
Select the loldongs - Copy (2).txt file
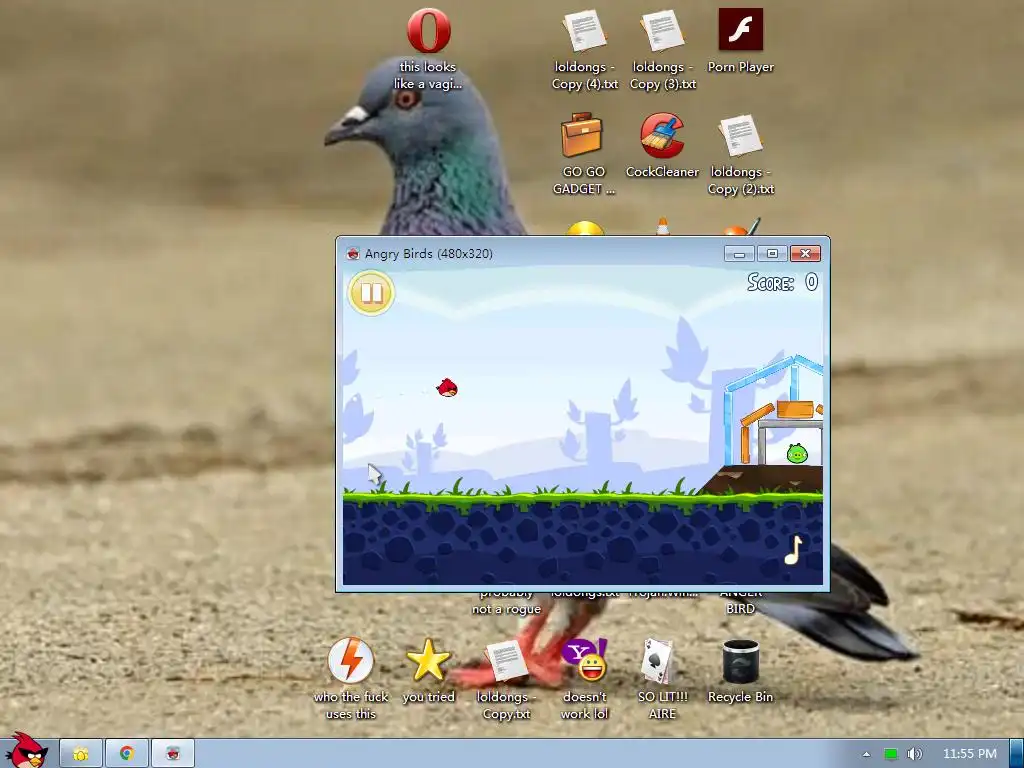(741, 155)
